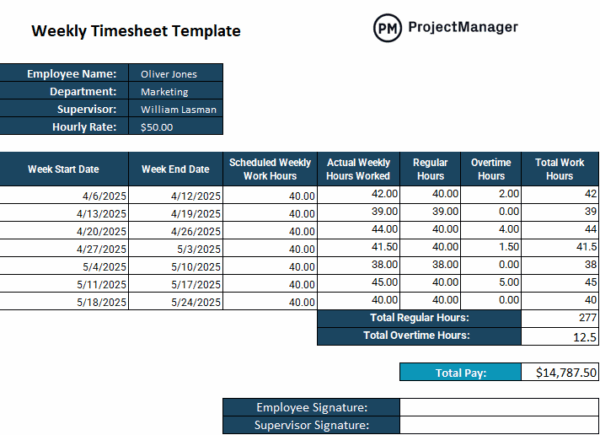Click the Actual Weekly Hours Worked header
This screenshot has width=600, height=435.
tap(359, 169)
